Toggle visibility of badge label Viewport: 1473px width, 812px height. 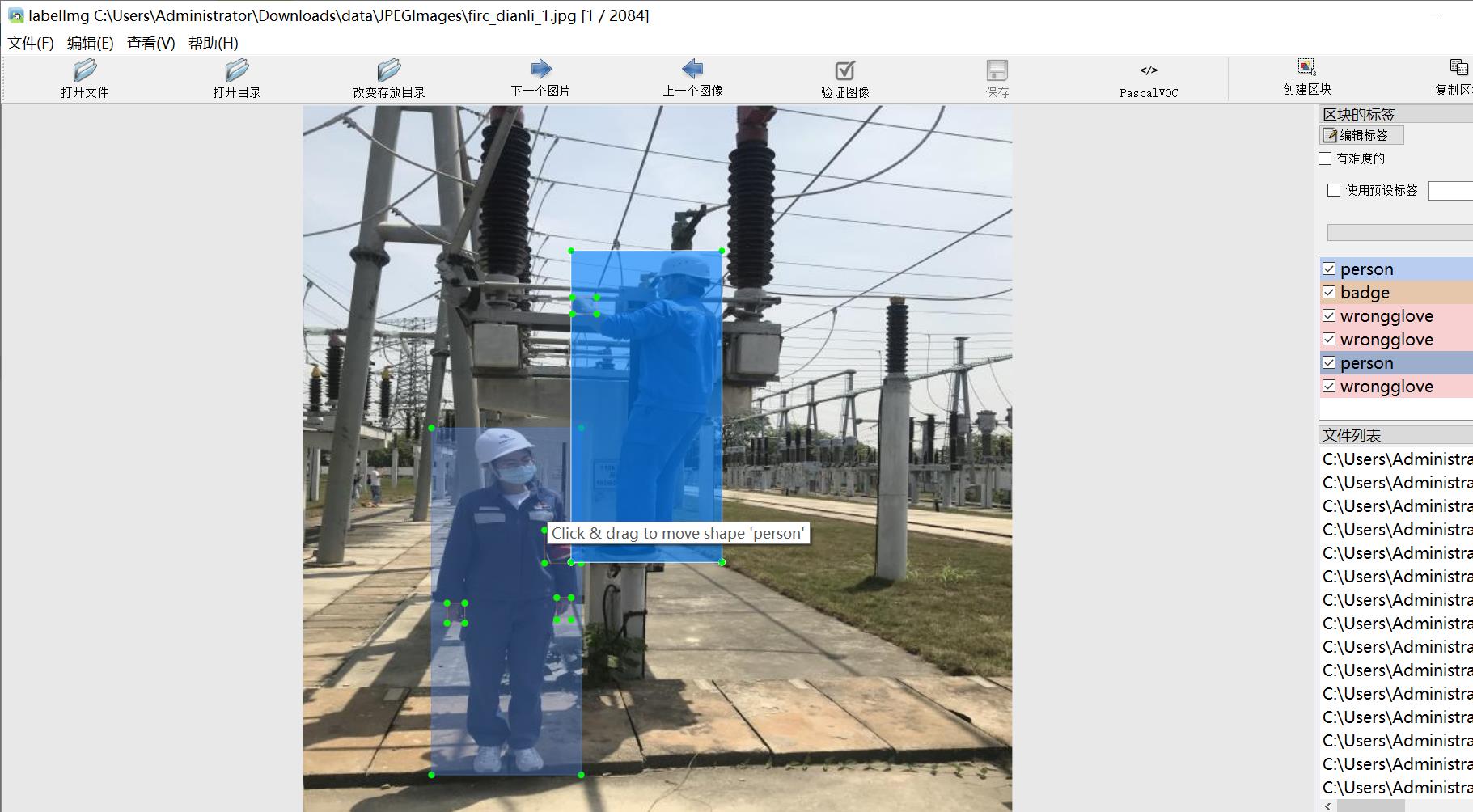click(x=1329, y=292)
